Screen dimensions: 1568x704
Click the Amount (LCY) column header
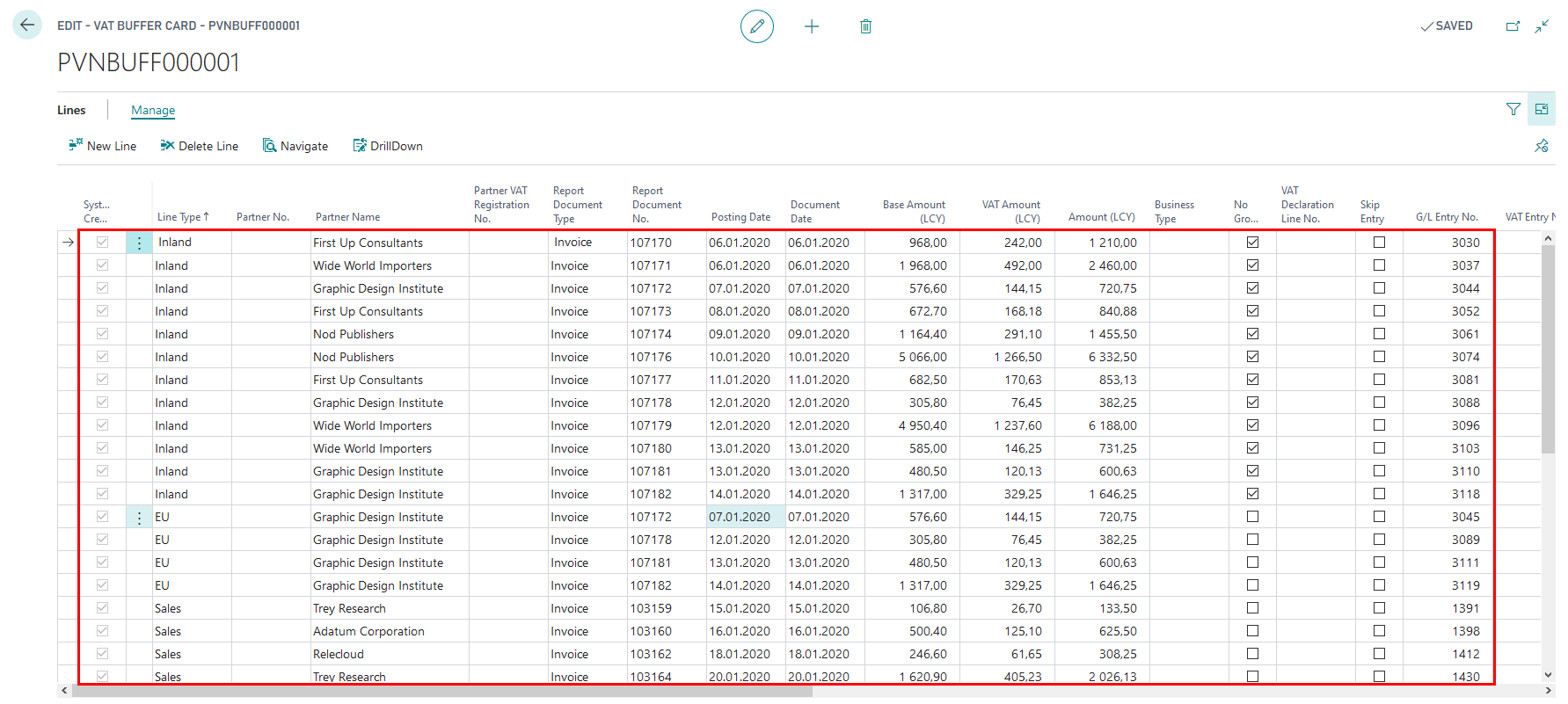pos(1101,217)
